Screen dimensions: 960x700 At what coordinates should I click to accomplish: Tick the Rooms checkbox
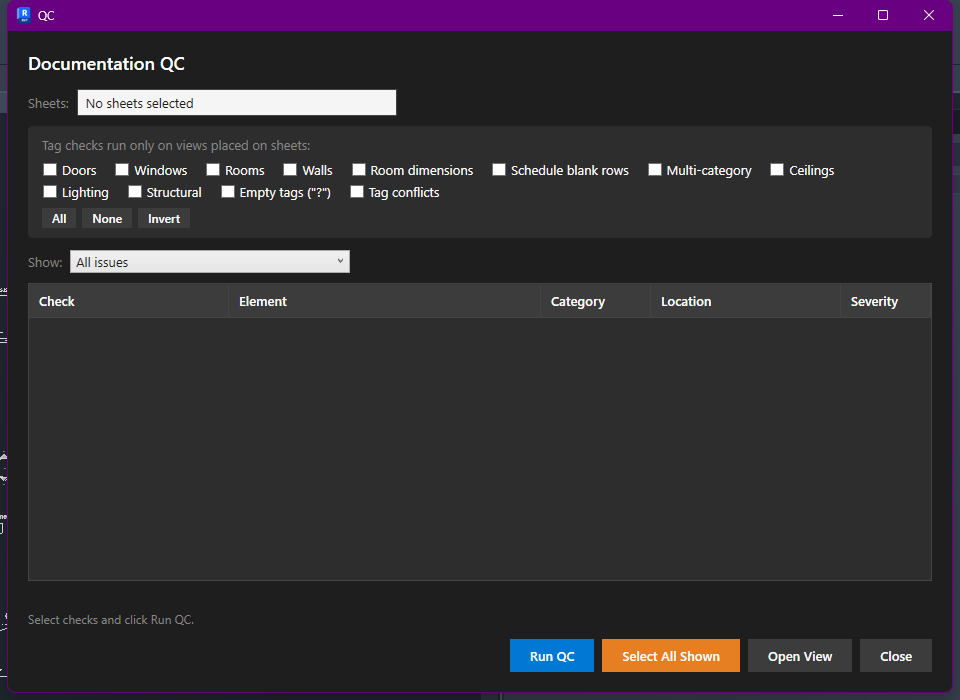pyautogui.click(x=213, y=170)
